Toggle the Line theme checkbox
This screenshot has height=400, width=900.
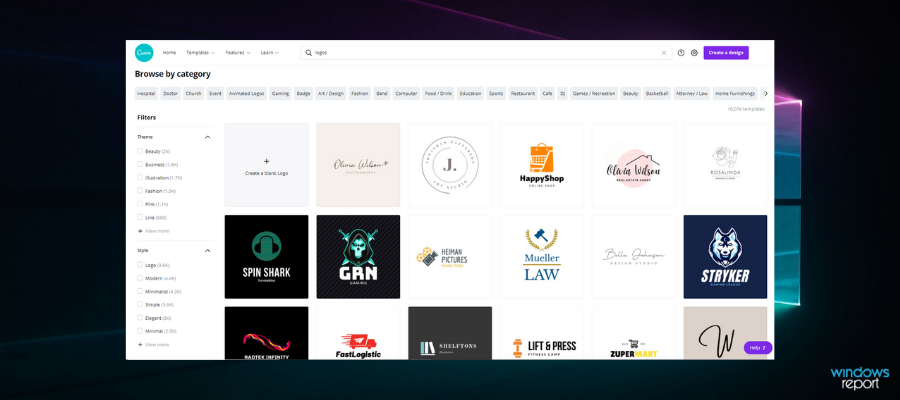(140, 217)
